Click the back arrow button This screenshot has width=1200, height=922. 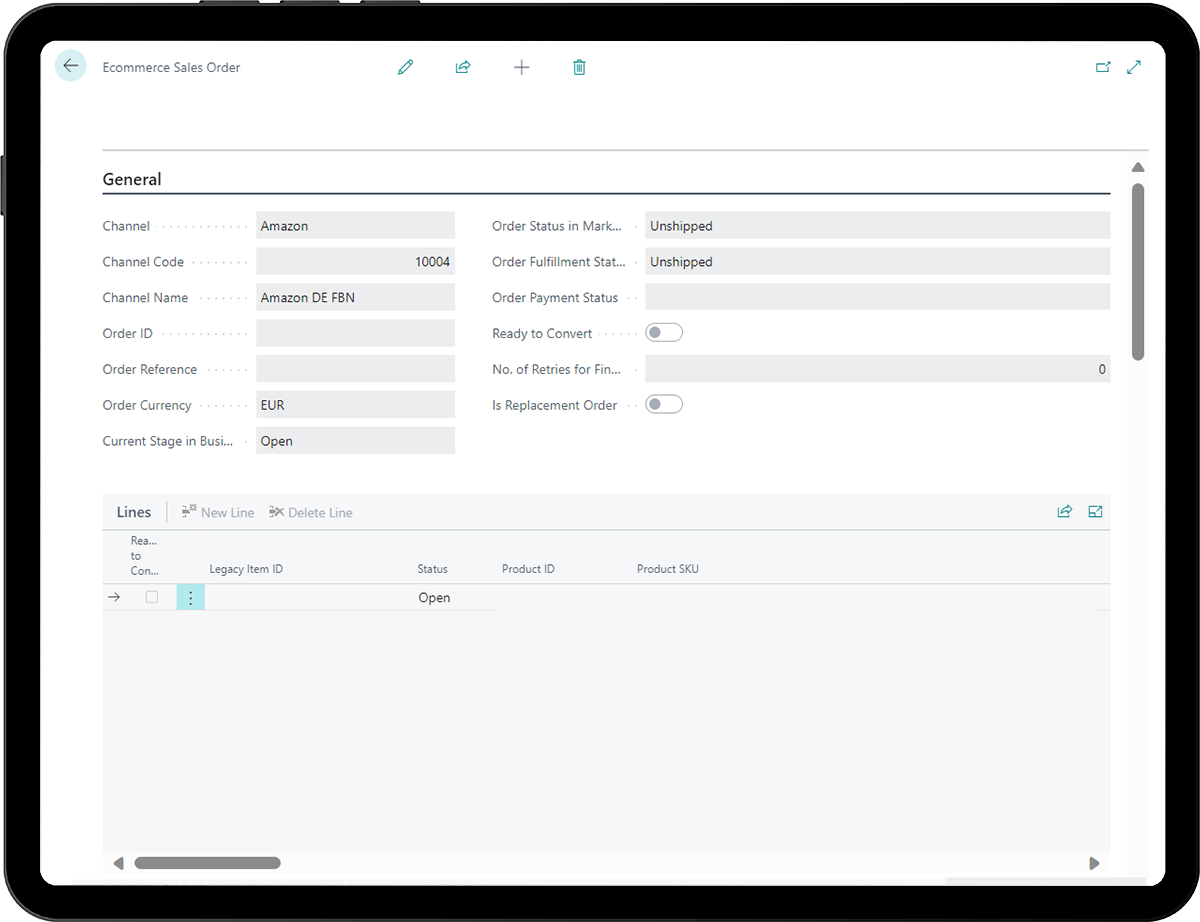tap(70, 66)
